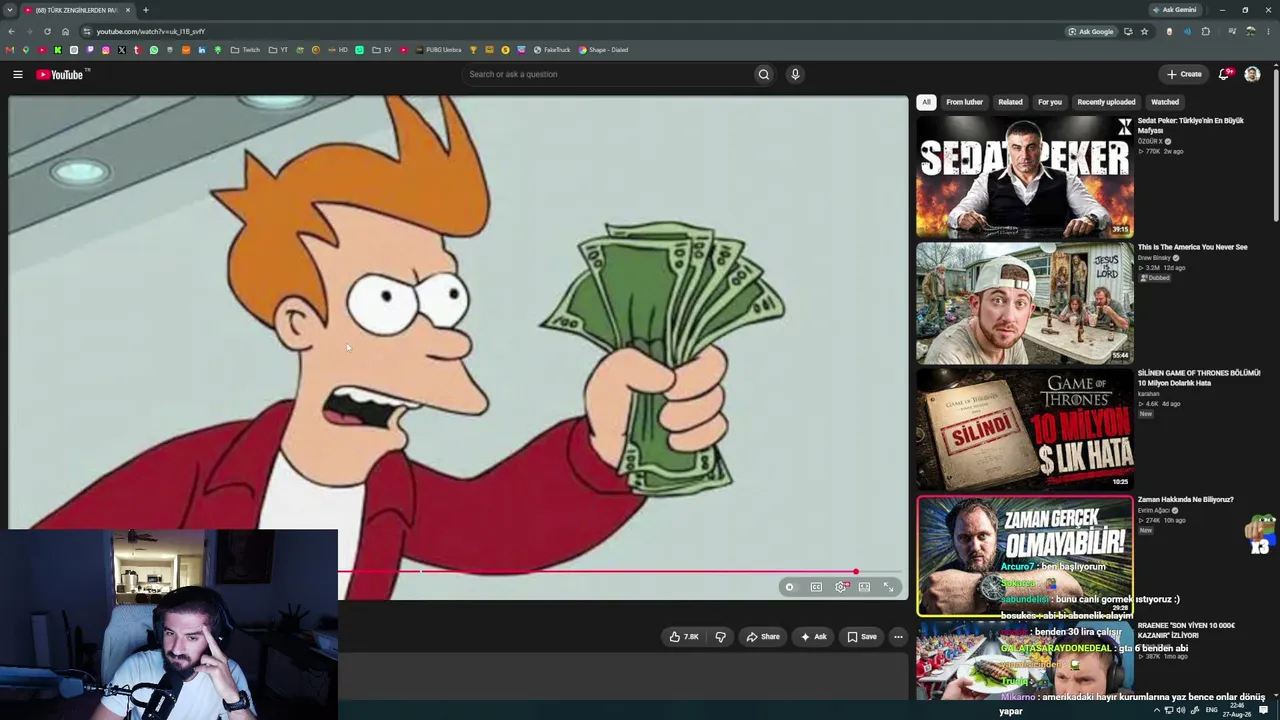Open the PUBG Umbra bookmark
Screen dimensions: 1280x720
439,50
